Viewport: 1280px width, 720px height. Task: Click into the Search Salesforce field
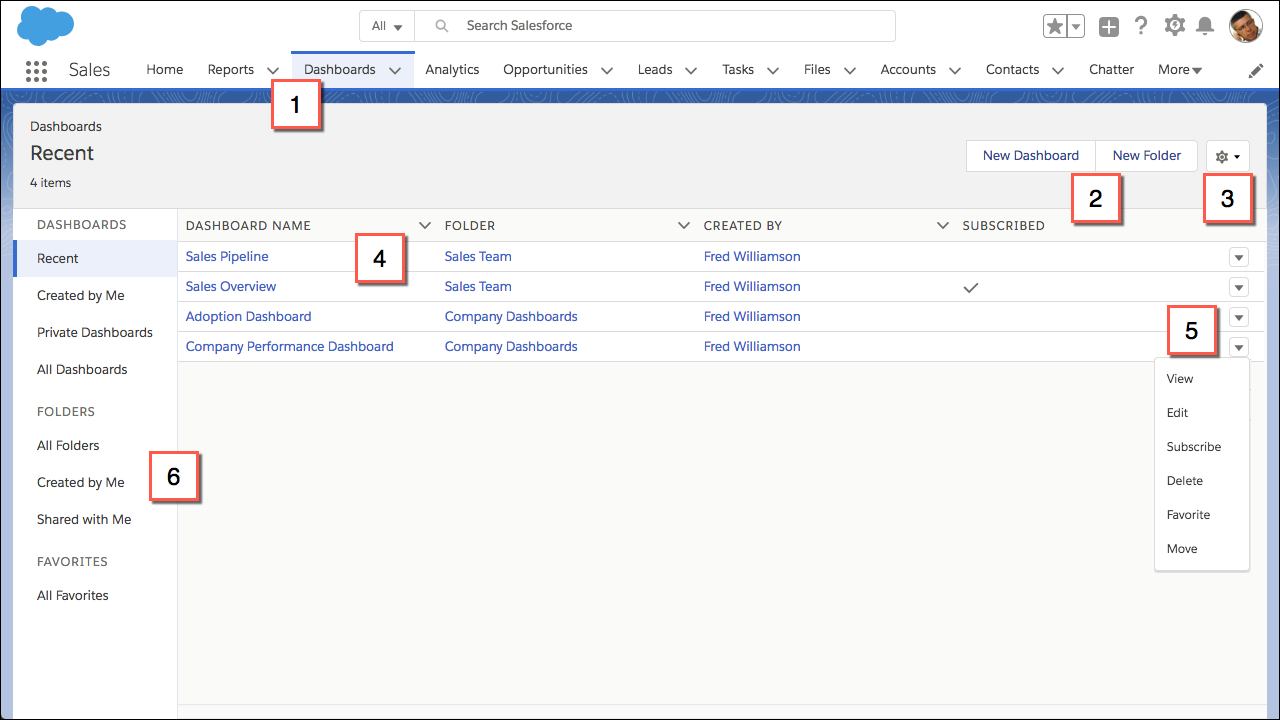point(655,26)
